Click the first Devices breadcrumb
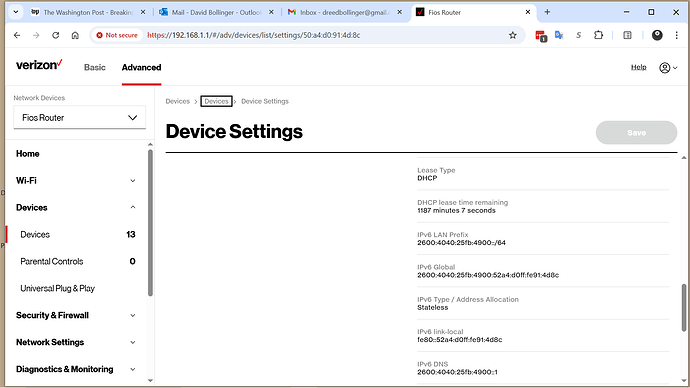Viewport: 690px width, 388px height. click(177, 101)
